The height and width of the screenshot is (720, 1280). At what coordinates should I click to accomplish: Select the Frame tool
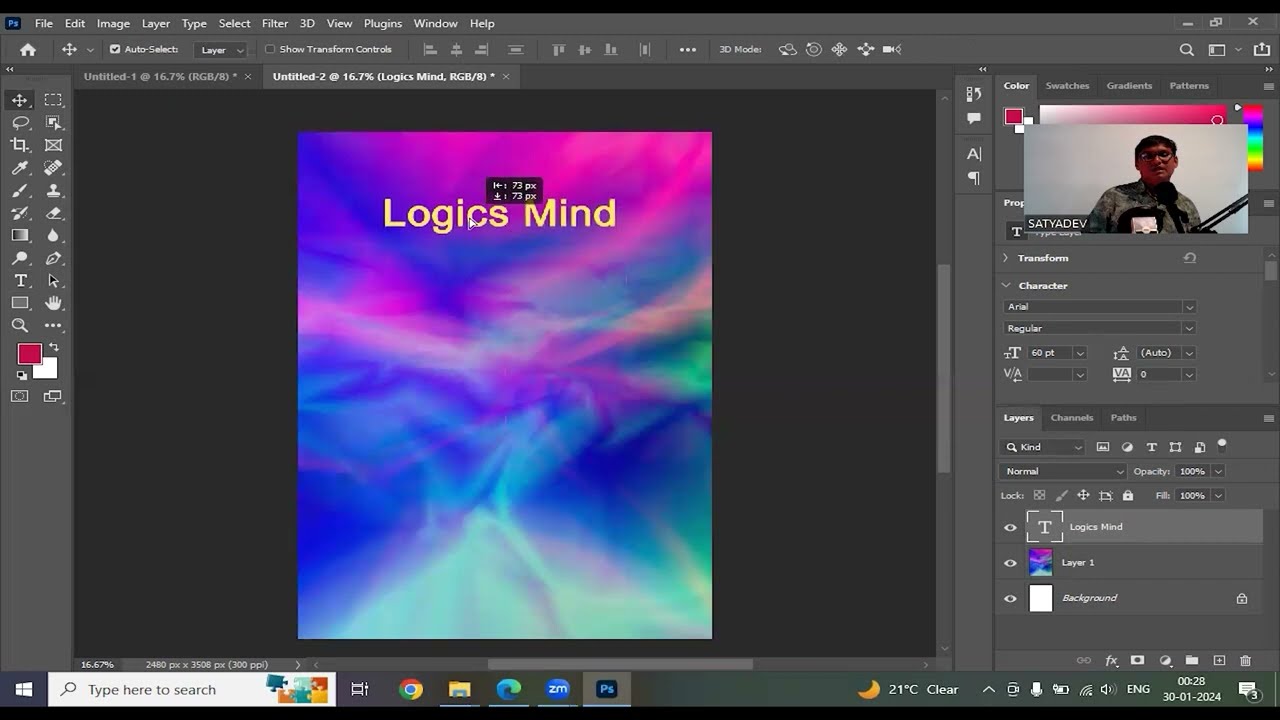(53, 145)
